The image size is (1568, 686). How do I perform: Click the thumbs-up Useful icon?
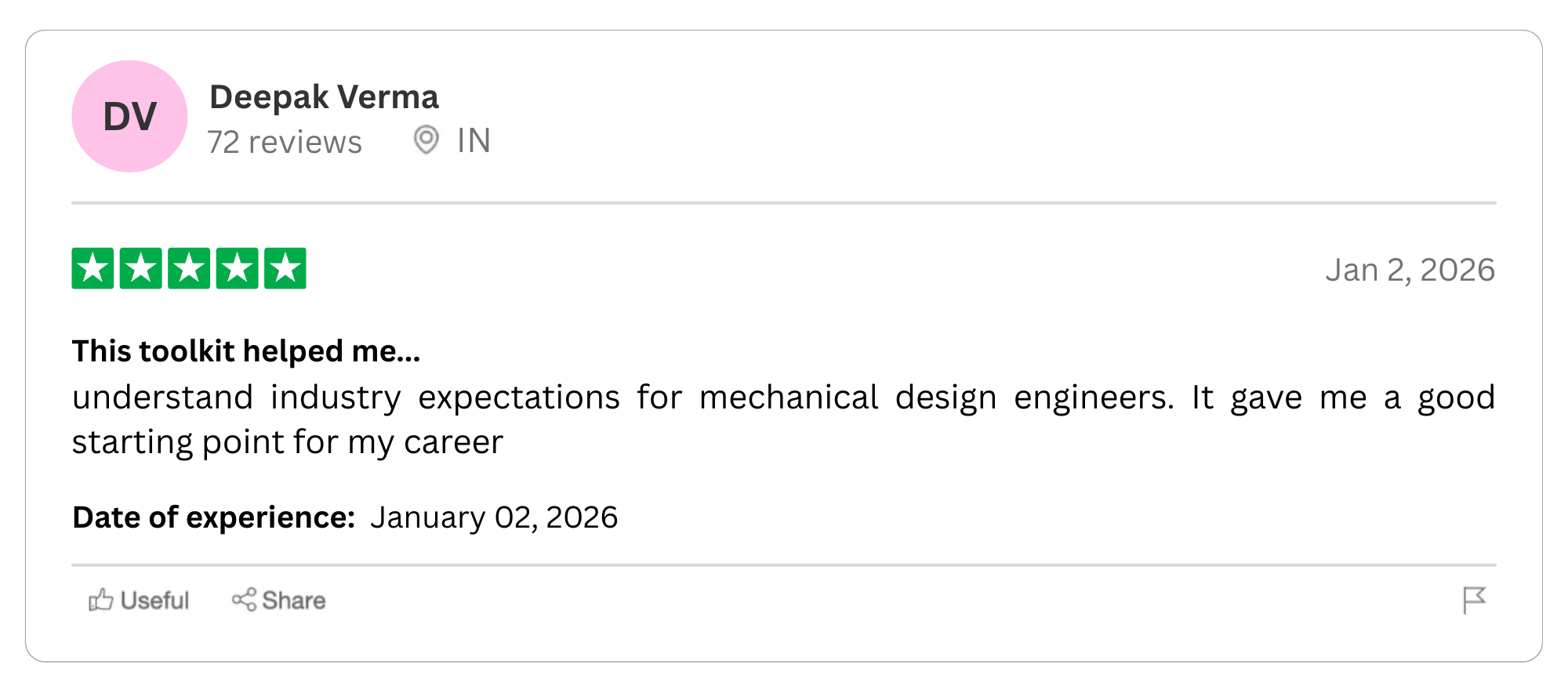click(100, 601)
